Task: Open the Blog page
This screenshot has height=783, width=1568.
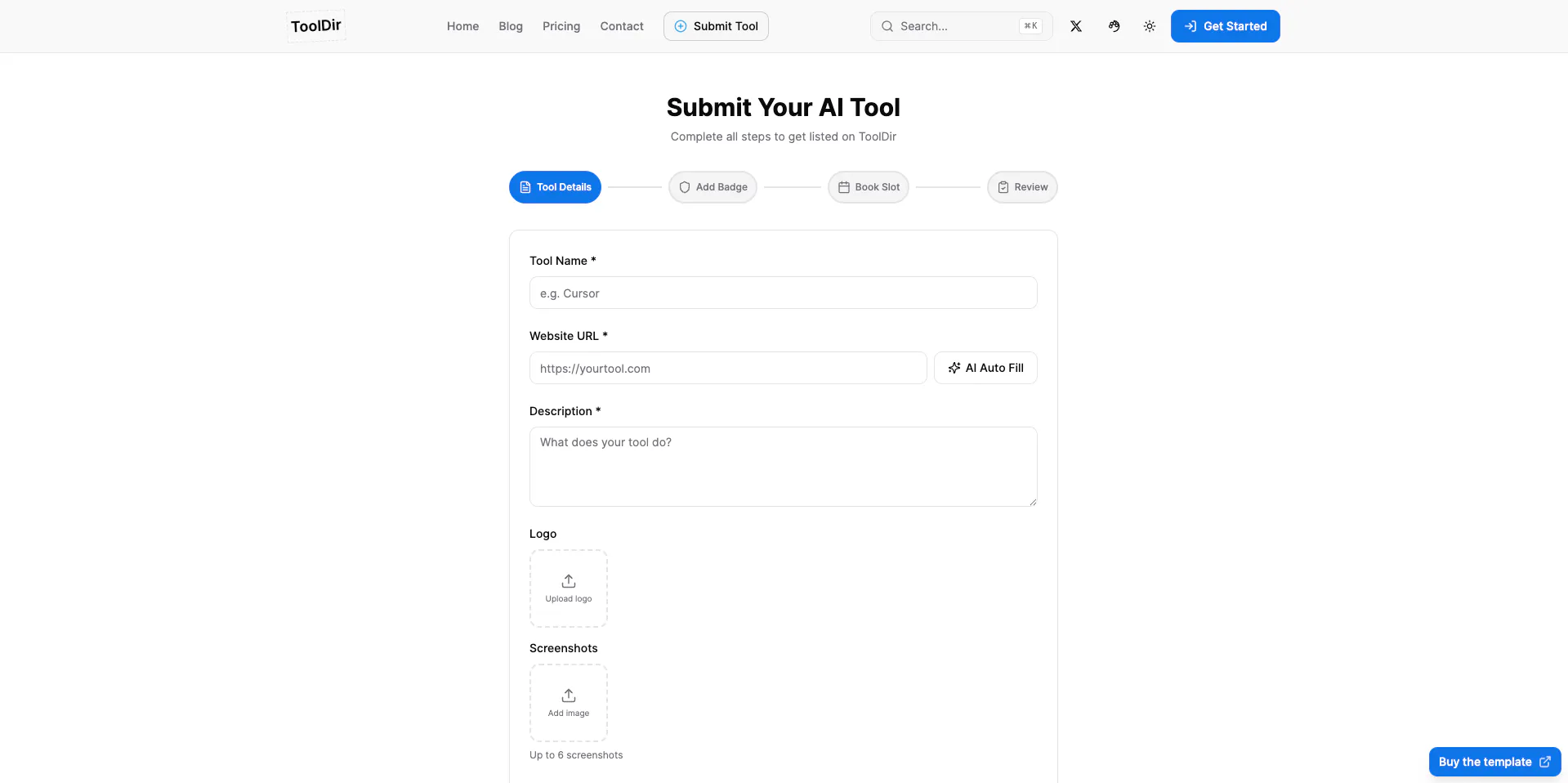Action: (511, 26)
